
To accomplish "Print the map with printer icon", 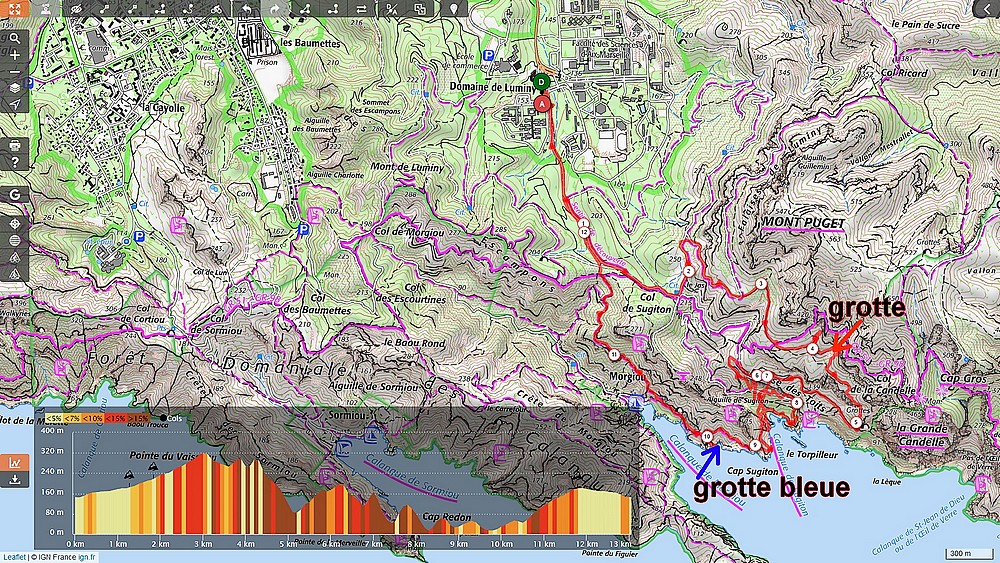I will 15,145.
